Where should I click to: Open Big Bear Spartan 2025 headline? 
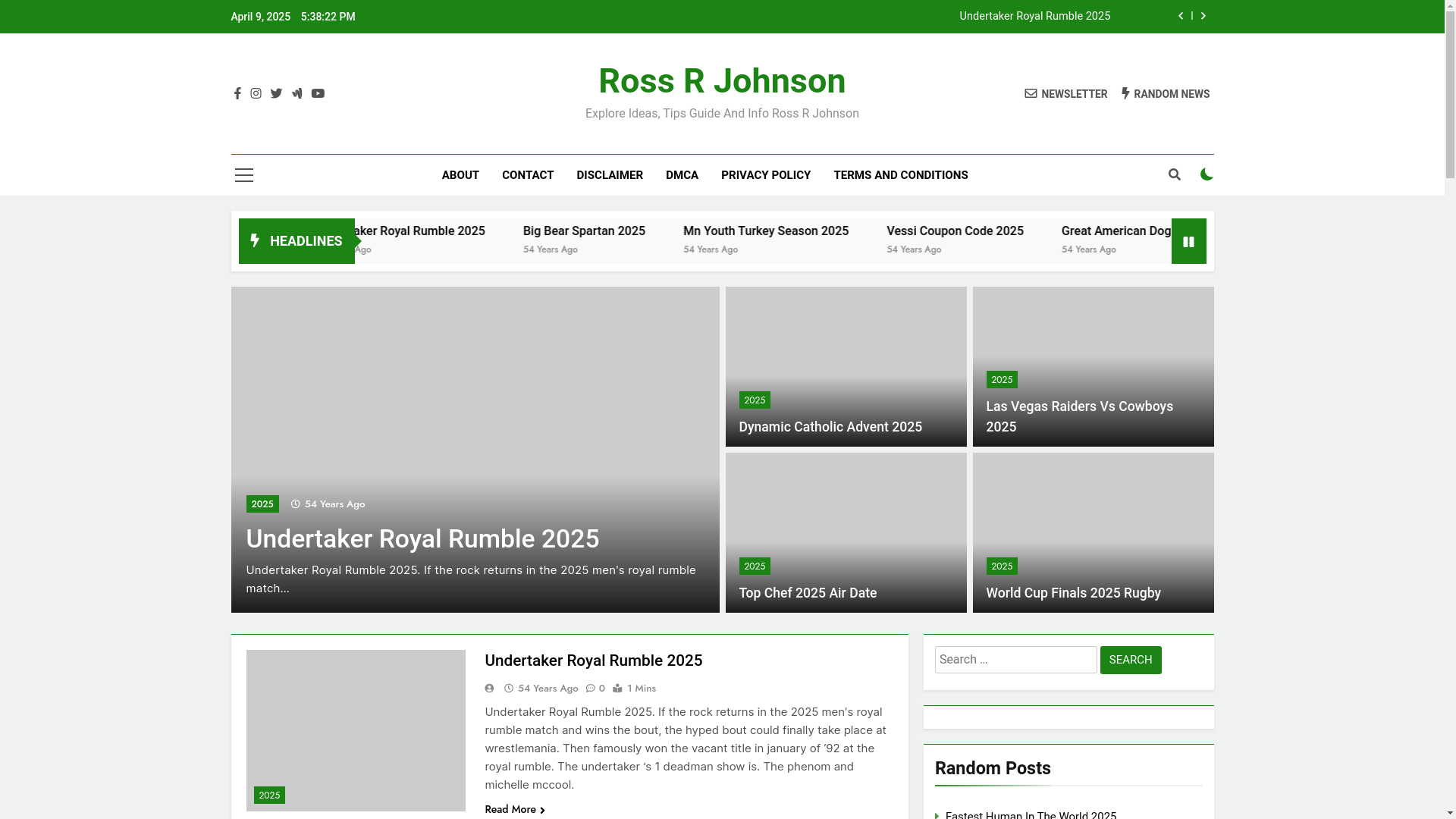584,231
